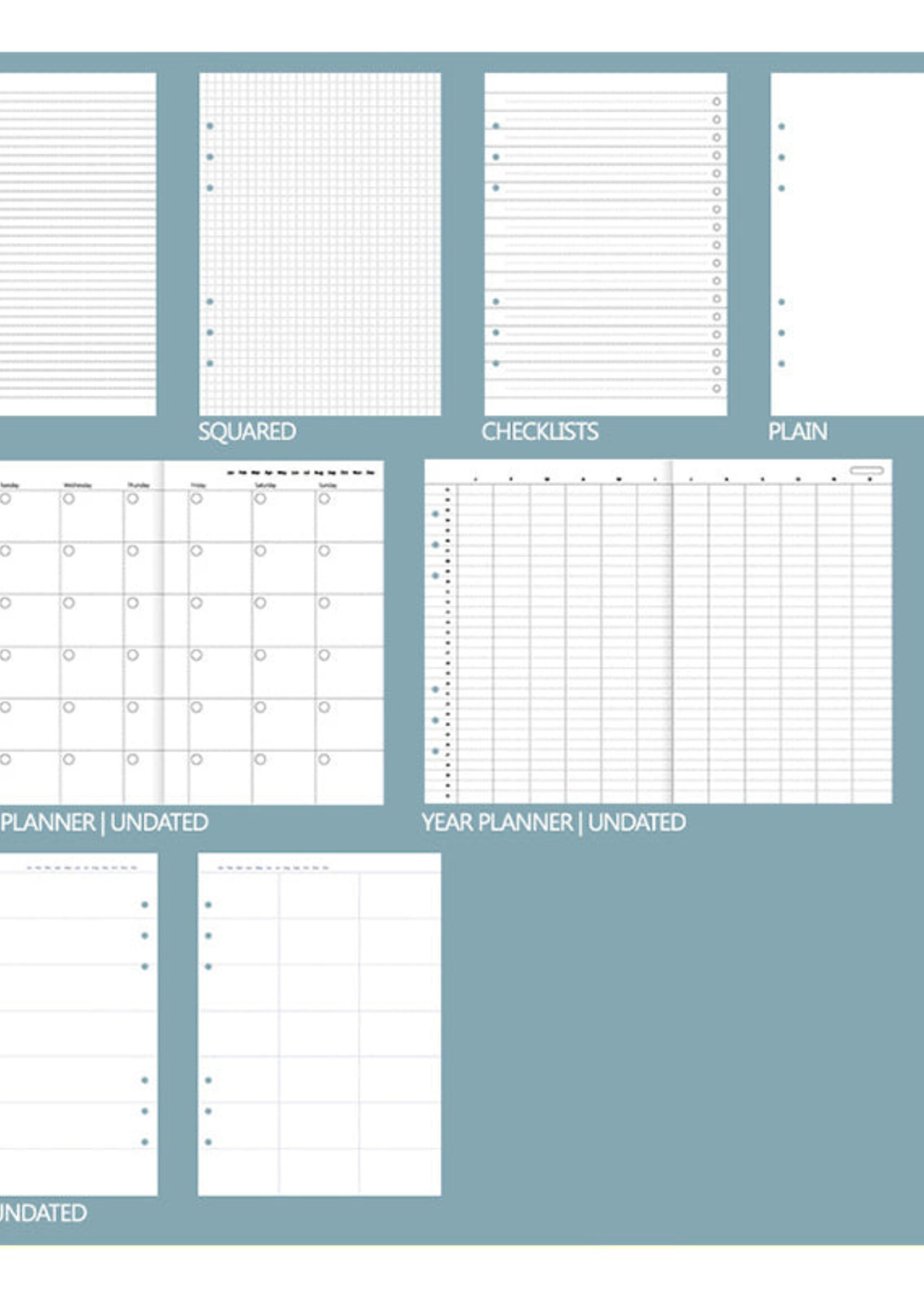Open the undated month planner spread

coord(192,633)
